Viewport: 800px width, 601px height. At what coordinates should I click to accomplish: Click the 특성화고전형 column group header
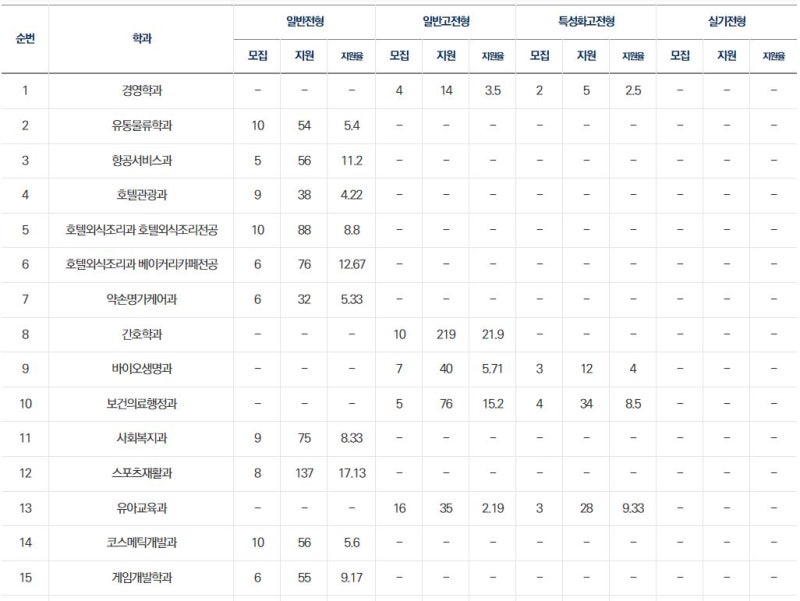point(586,21)
